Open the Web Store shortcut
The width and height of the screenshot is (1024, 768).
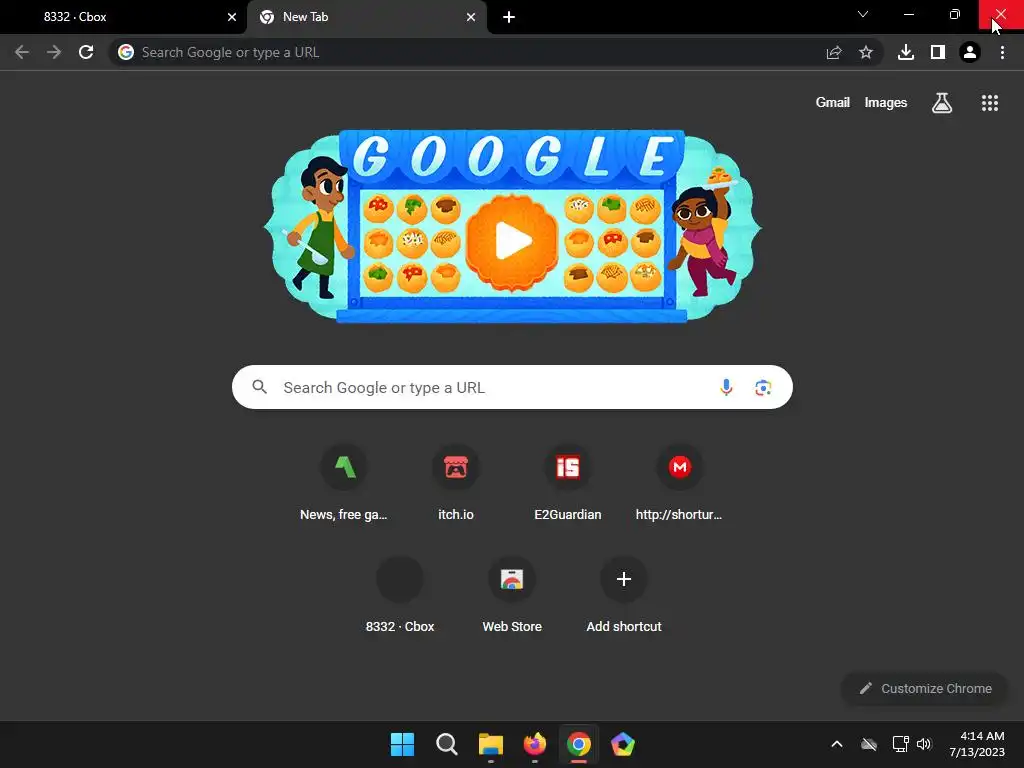[x=512, y=595]
